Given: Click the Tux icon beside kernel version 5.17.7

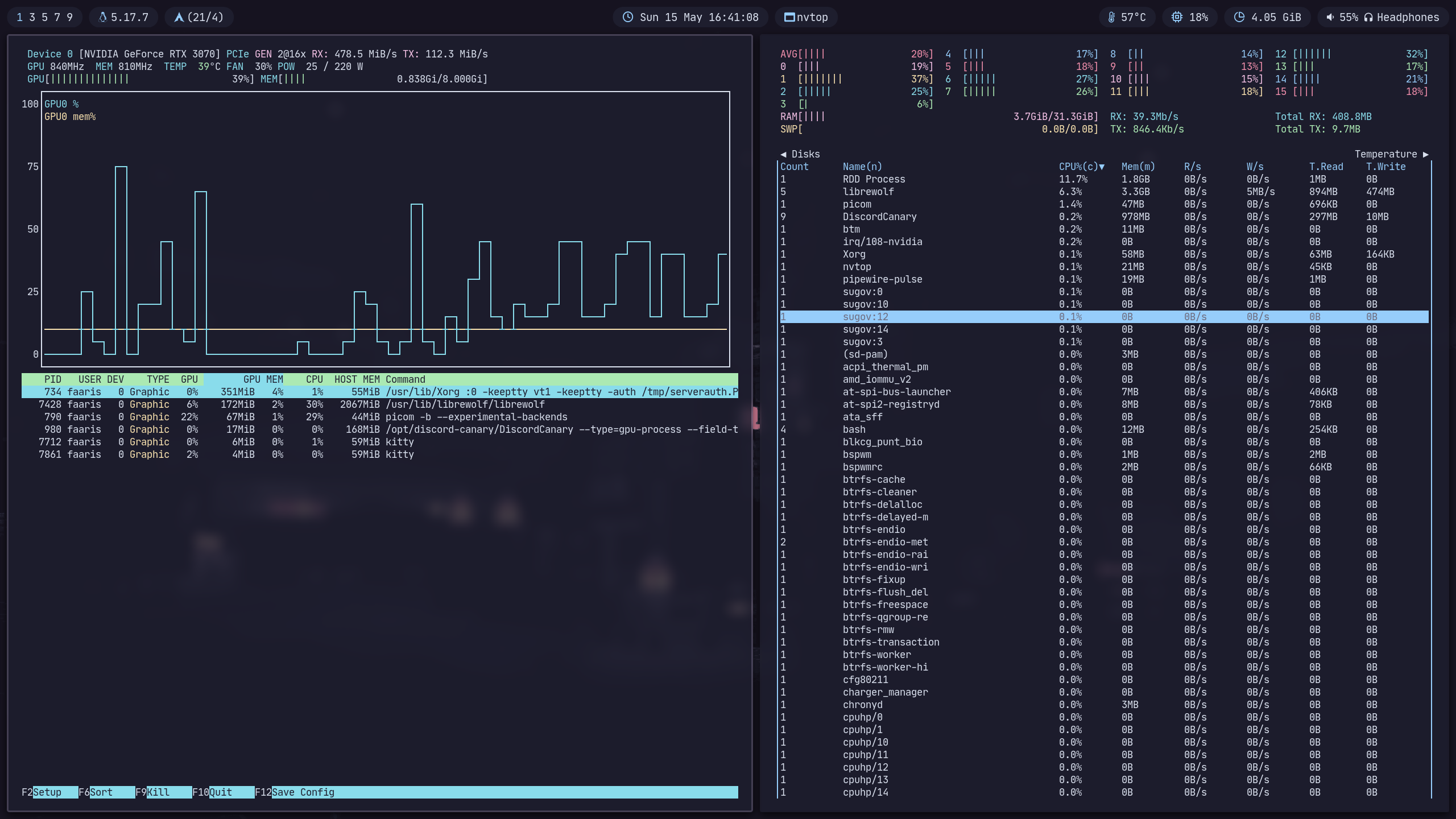Looking at the screenshot, I should pos(103,17).
